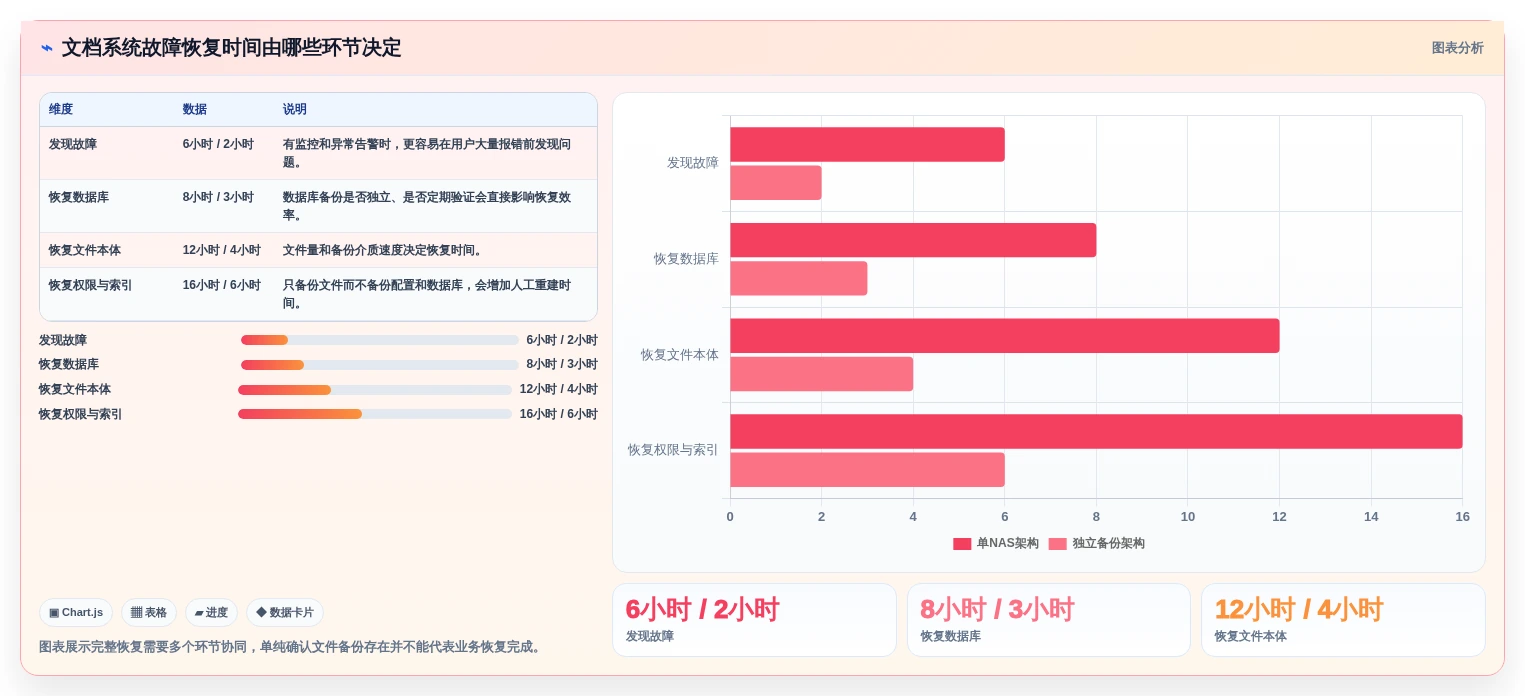Toggle the 单NAS架构 legend entry
The height and width of the screenshot is (696, 1525).
[996, 543]
